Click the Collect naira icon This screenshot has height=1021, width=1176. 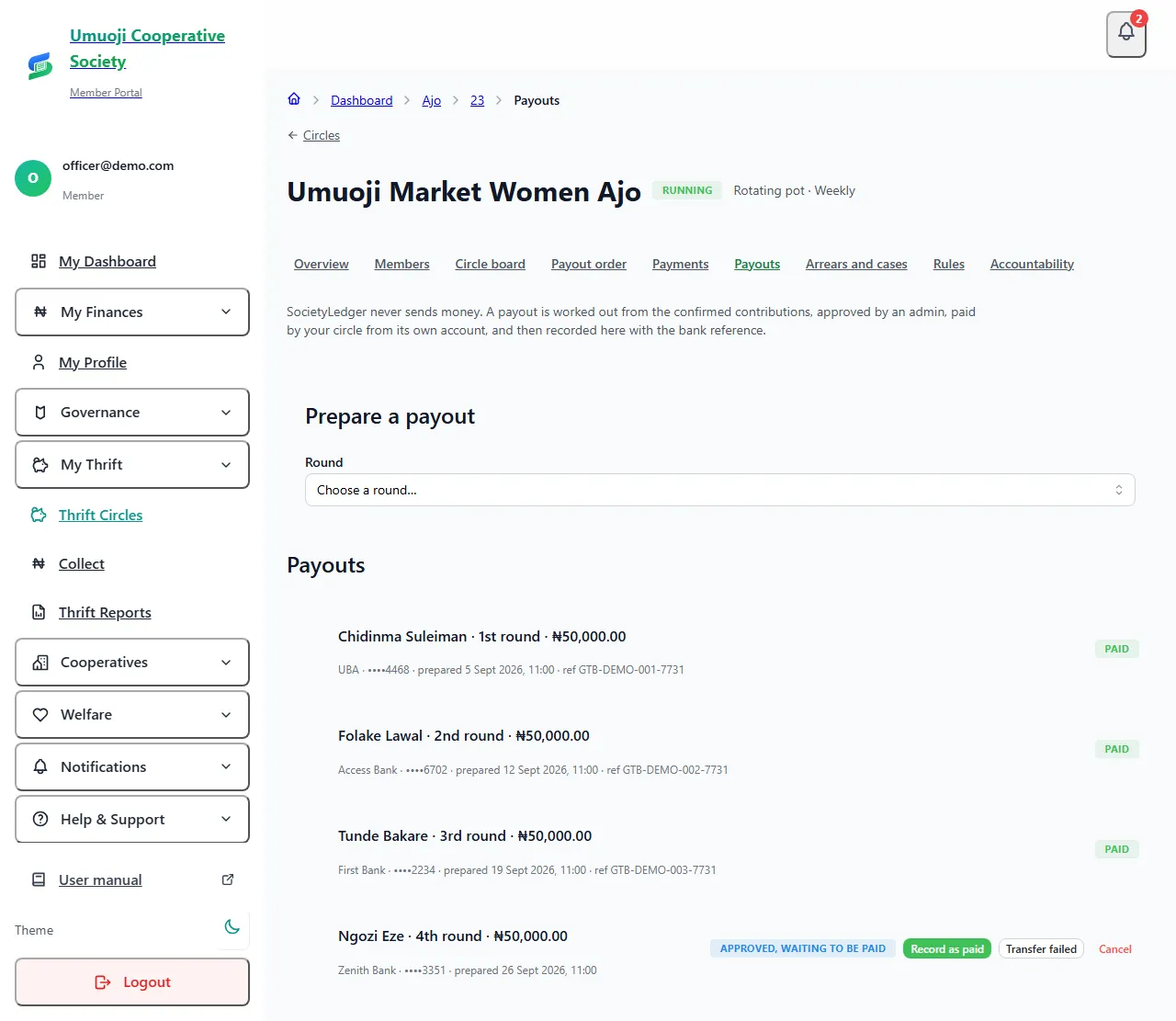pos(39,563)
